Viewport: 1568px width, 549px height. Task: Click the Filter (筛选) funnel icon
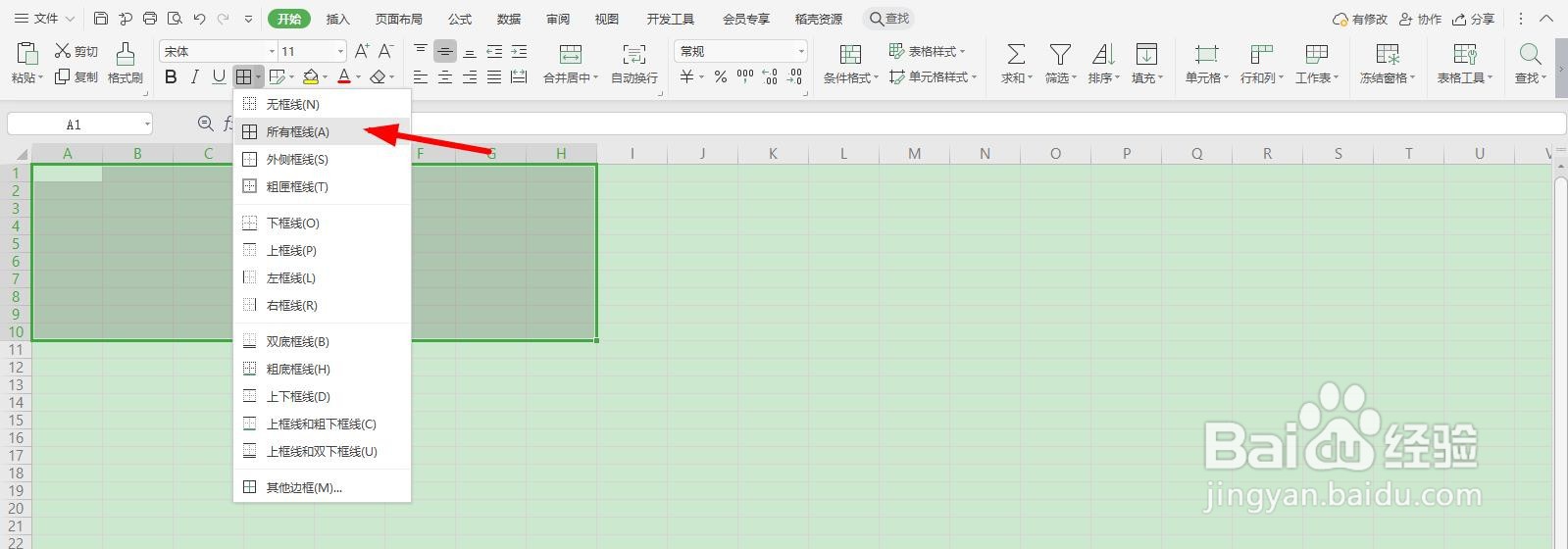coord(1059,53)
